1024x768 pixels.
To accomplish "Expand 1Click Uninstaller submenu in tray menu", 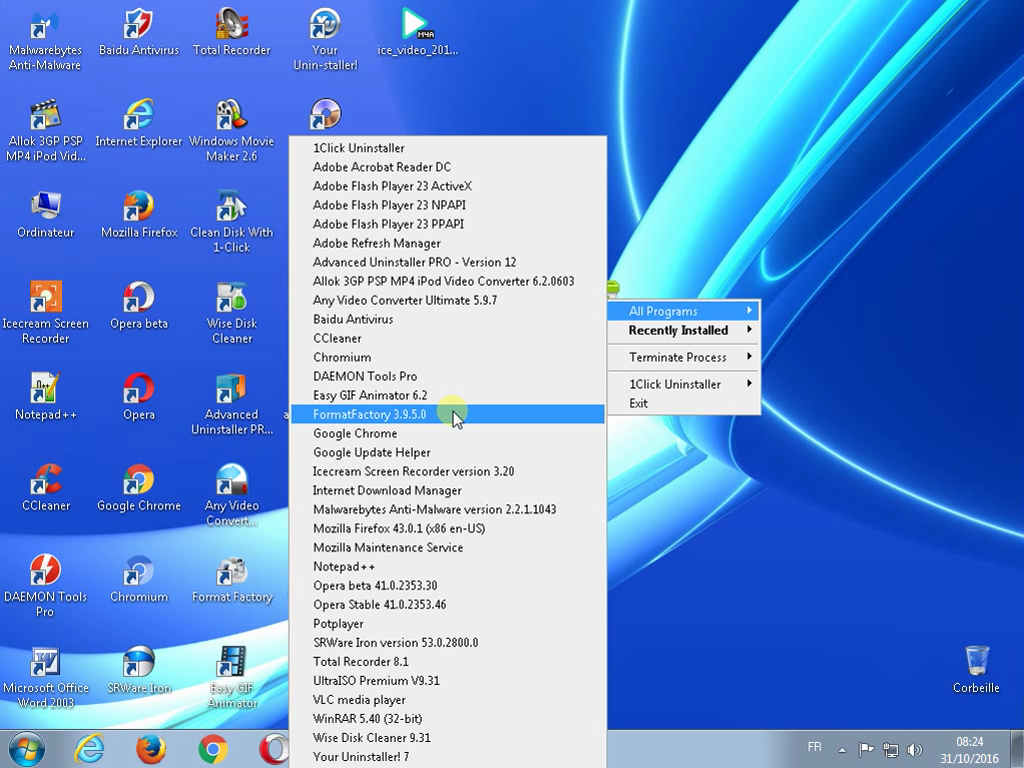I will (x=684, y=384).
